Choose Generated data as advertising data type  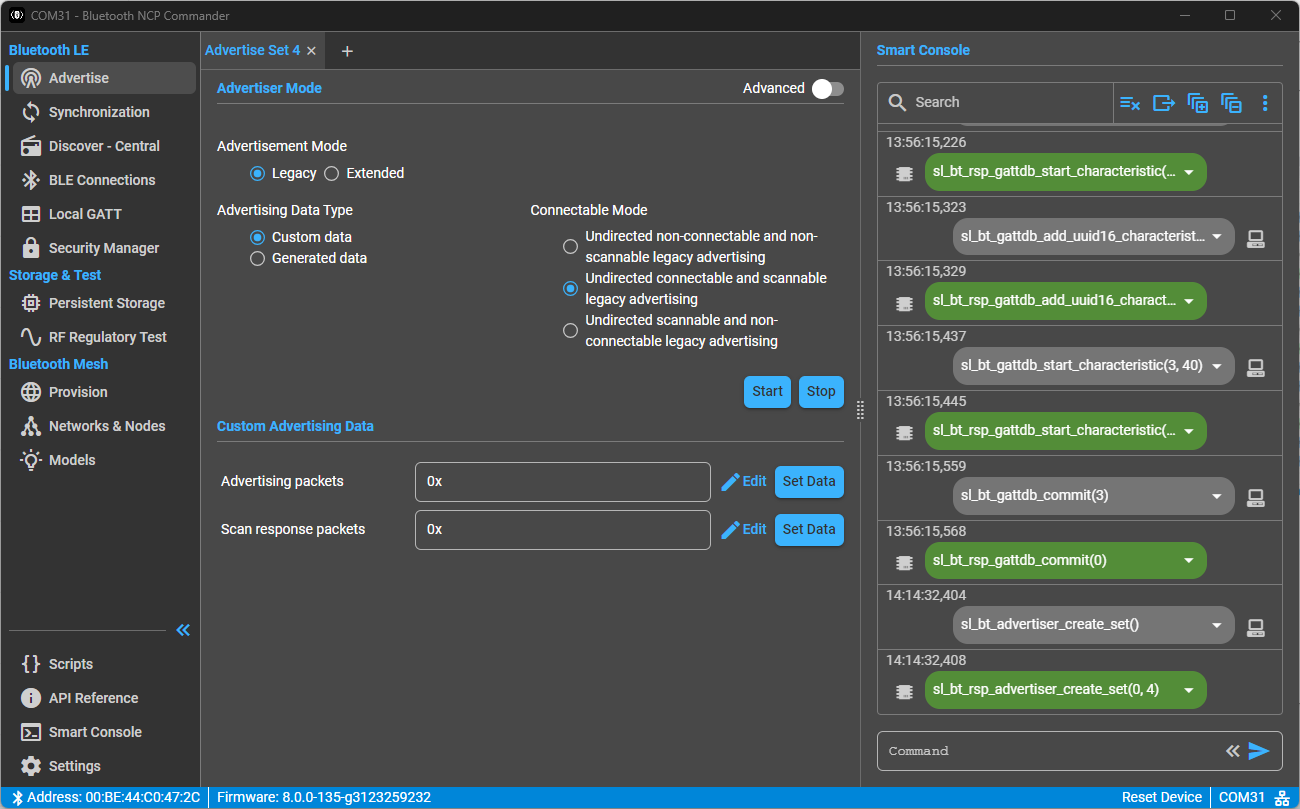[x=257, y=258]
